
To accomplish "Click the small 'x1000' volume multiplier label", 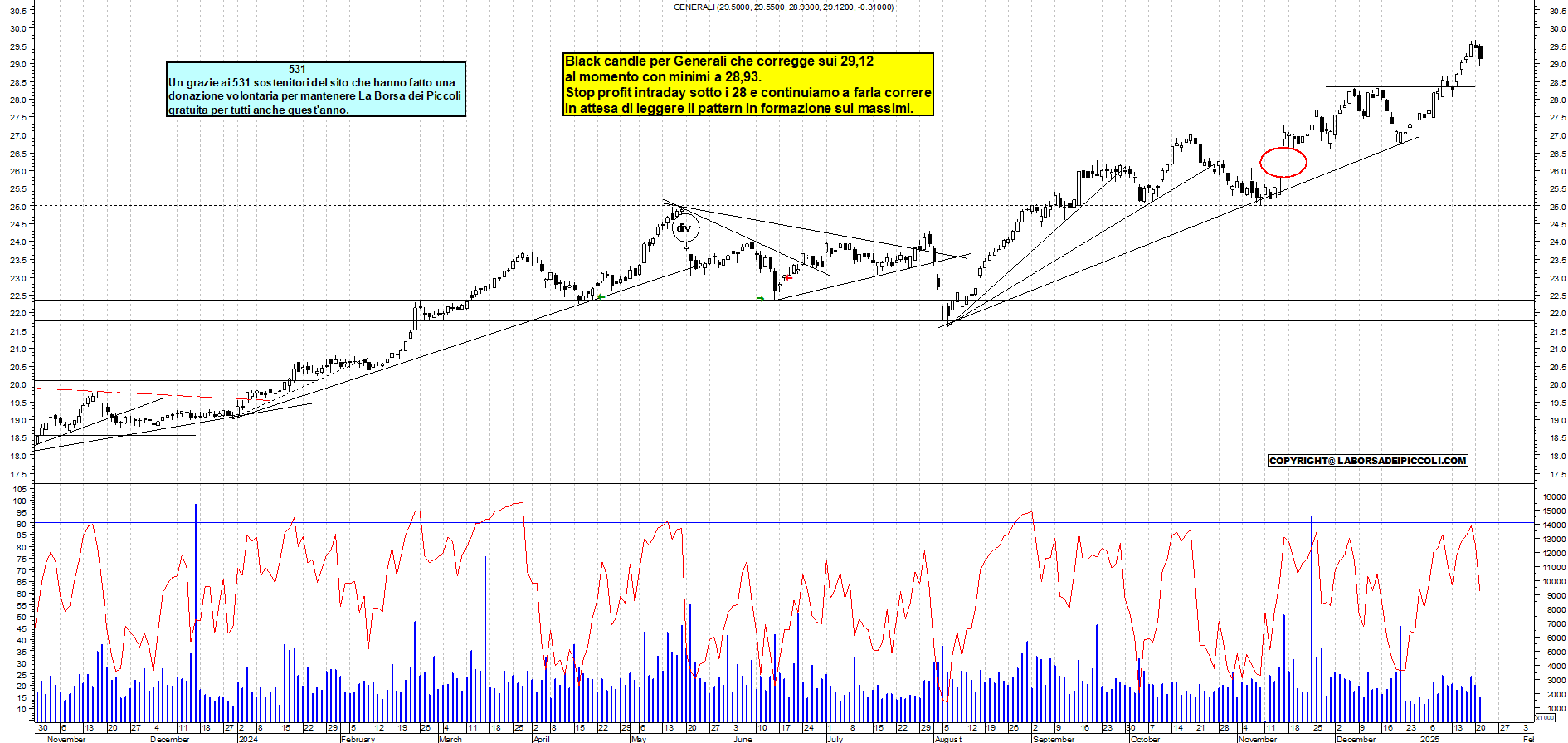I will click(x=1546, y=717).
